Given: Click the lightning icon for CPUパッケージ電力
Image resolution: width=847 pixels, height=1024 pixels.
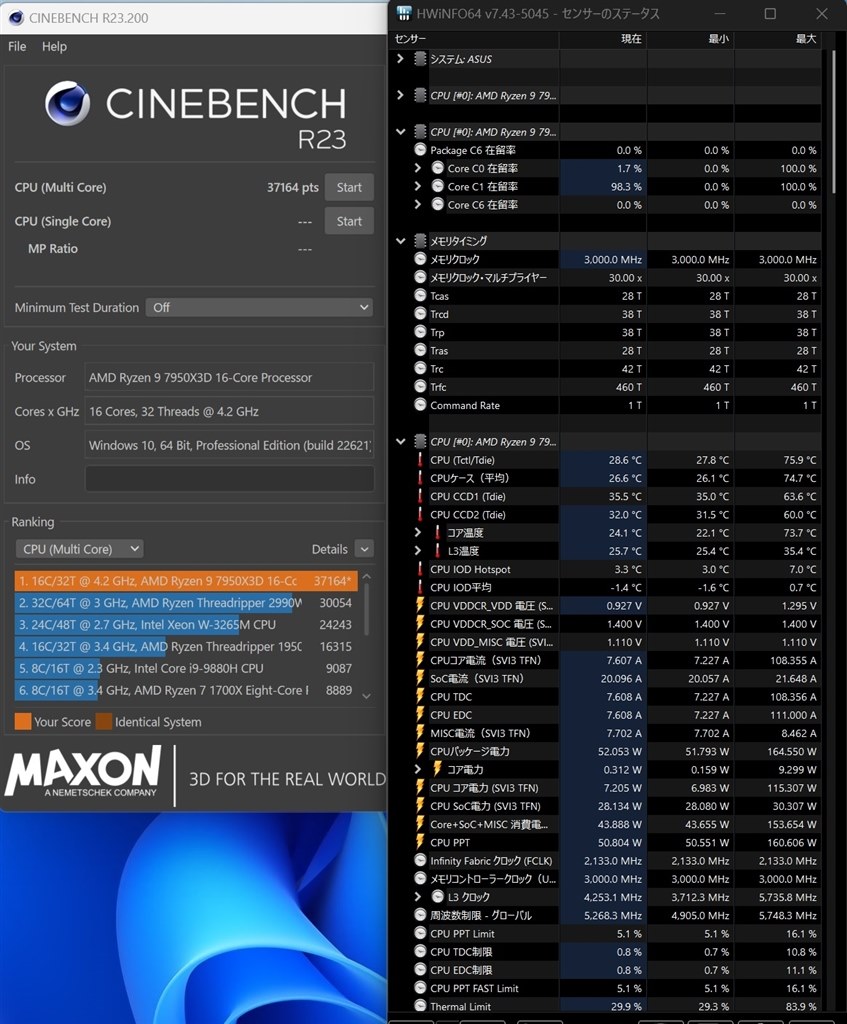Looking at the screenshot, I should point(420,751).
